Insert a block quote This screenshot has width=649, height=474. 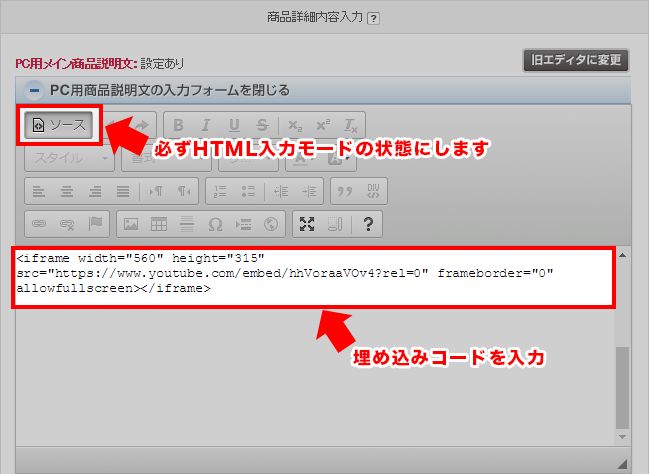click(x=345, y=191)
